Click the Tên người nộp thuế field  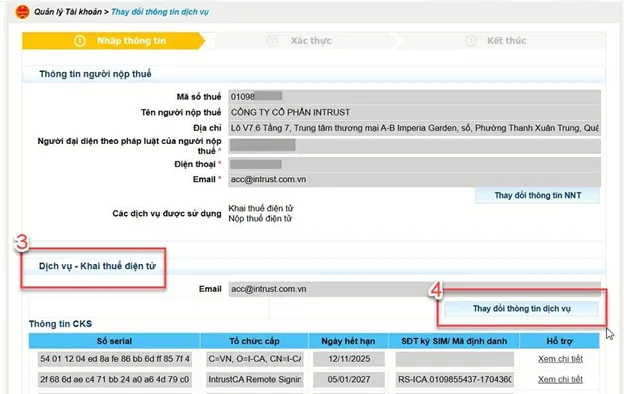[x=414, y=112]
